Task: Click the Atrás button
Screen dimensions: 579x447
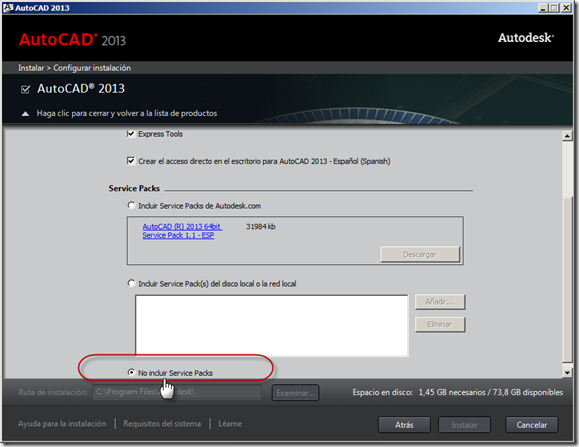Action: pos(404,425)
